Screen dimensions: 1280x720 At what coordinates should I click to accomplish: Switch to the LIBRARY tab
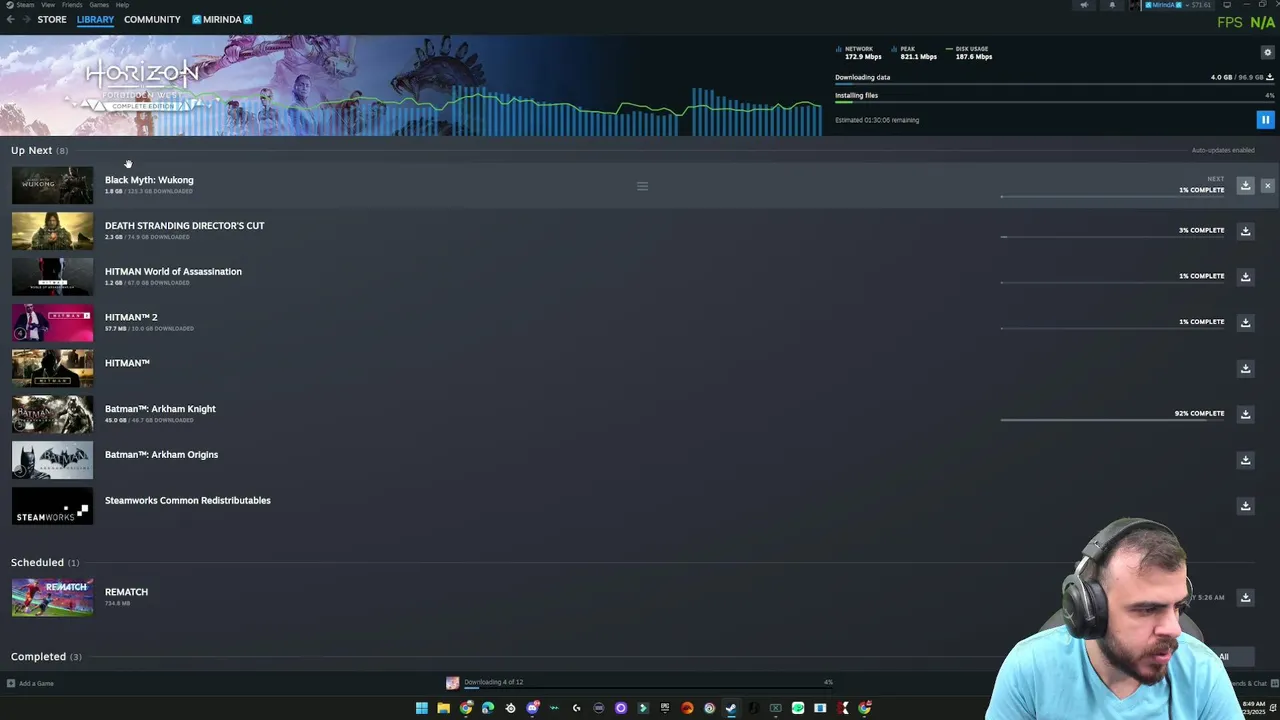(95, 20)
